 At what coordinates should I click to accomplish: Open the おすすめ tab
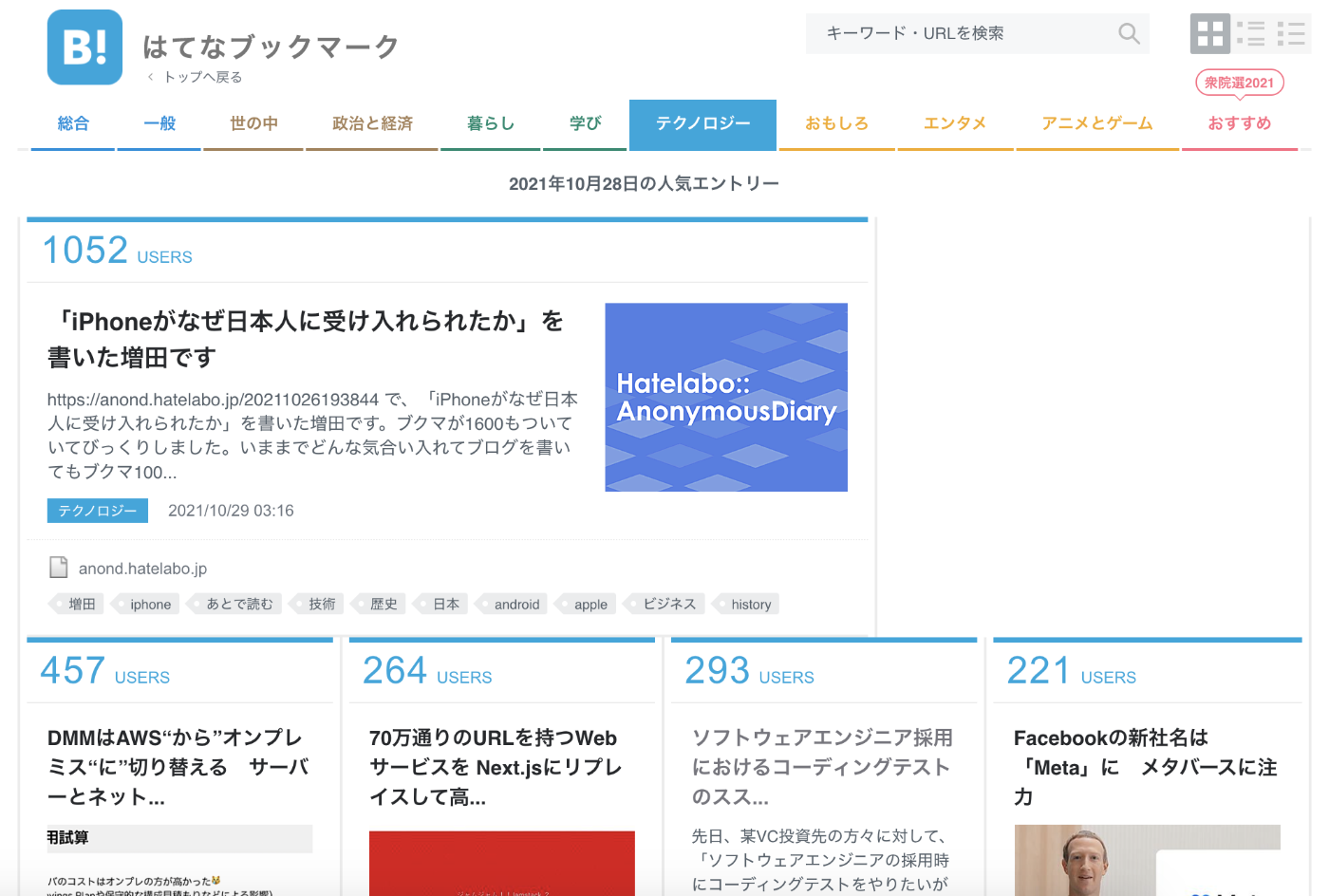pyautogui.click(x=1239, y=124)
